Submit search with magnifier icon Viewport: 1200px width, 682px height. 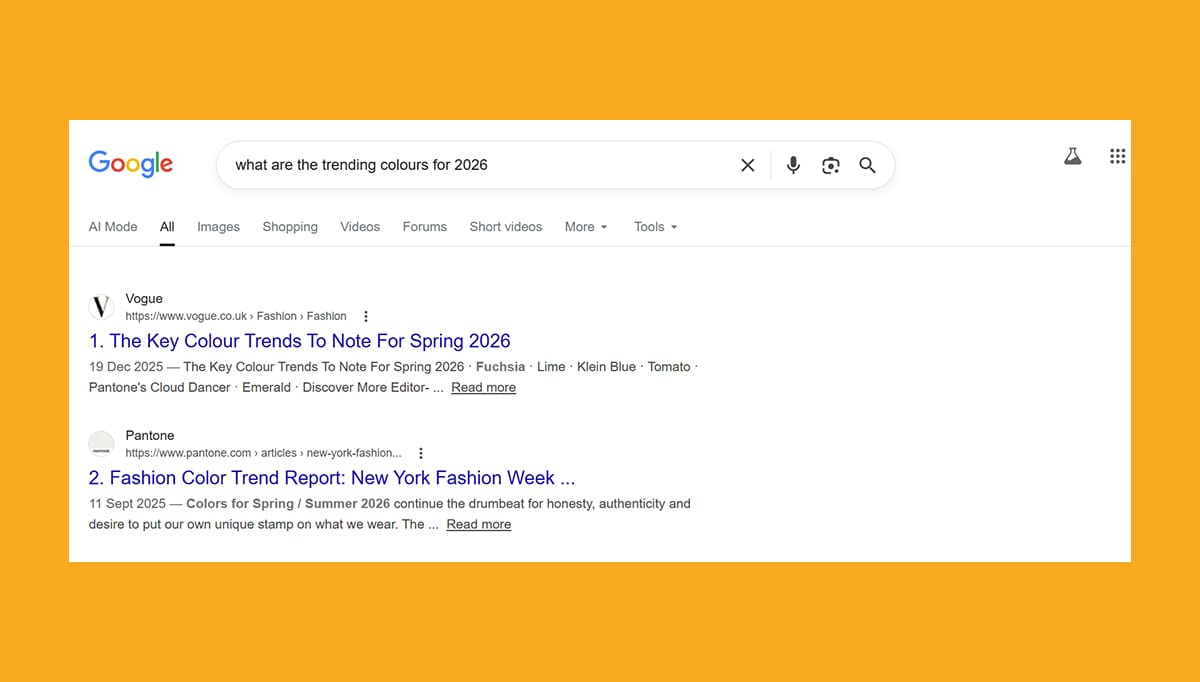point(867,165)
